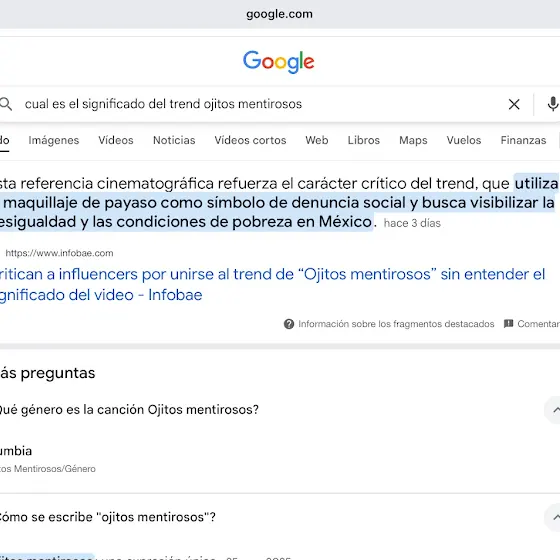Open the Infobae article title link

pos(272,285)
